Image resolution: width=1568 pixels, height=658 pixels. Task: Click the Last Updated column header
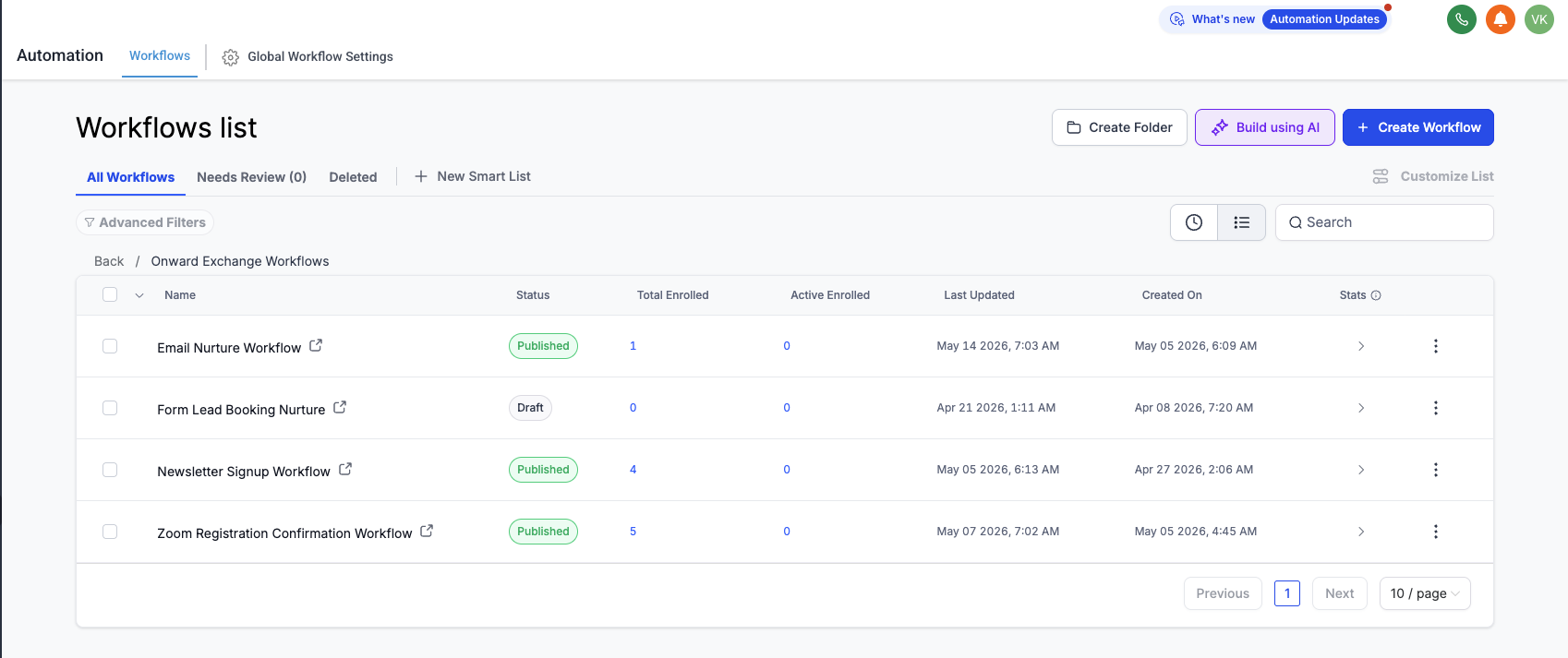click(x=979, y=295)
